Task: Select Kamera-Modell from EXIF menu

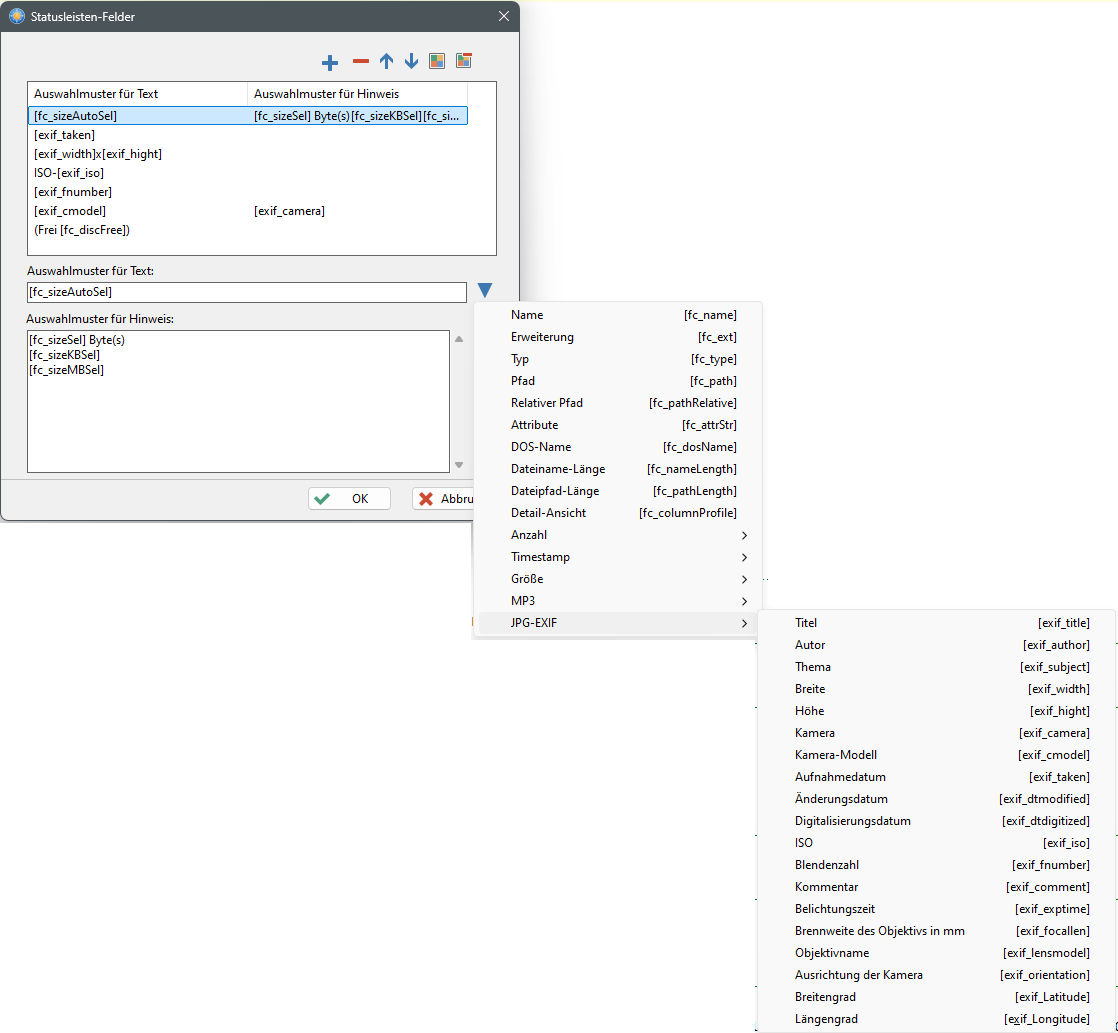Action: pos(940,755)
